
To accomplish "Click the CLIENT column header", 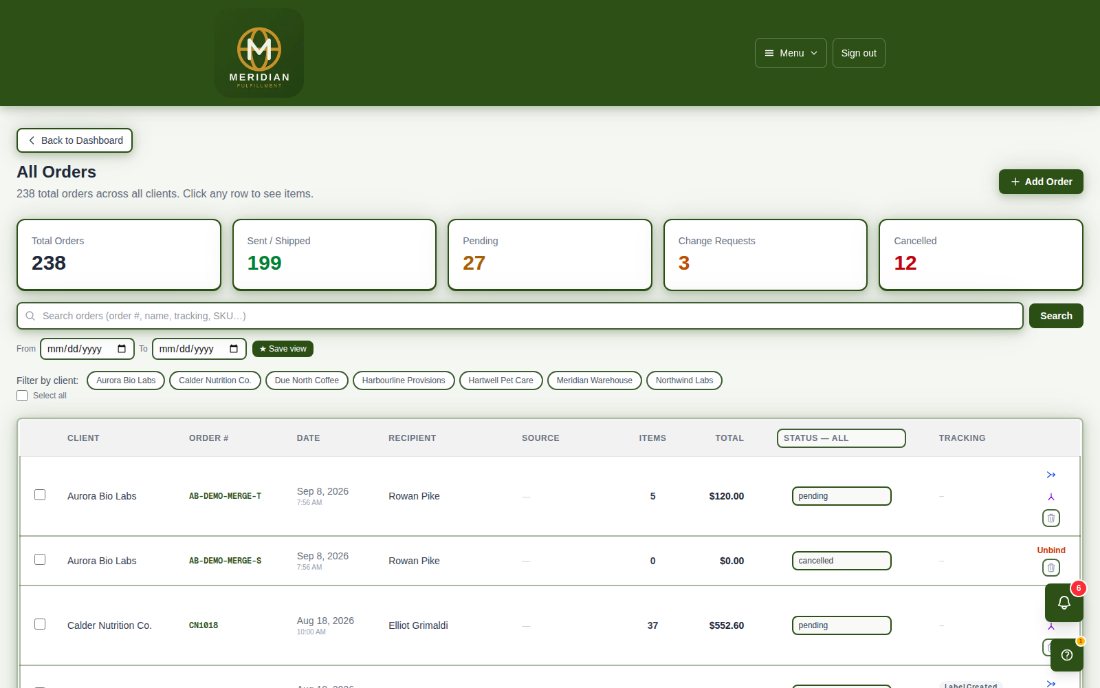I will click(x=83, y=438).
